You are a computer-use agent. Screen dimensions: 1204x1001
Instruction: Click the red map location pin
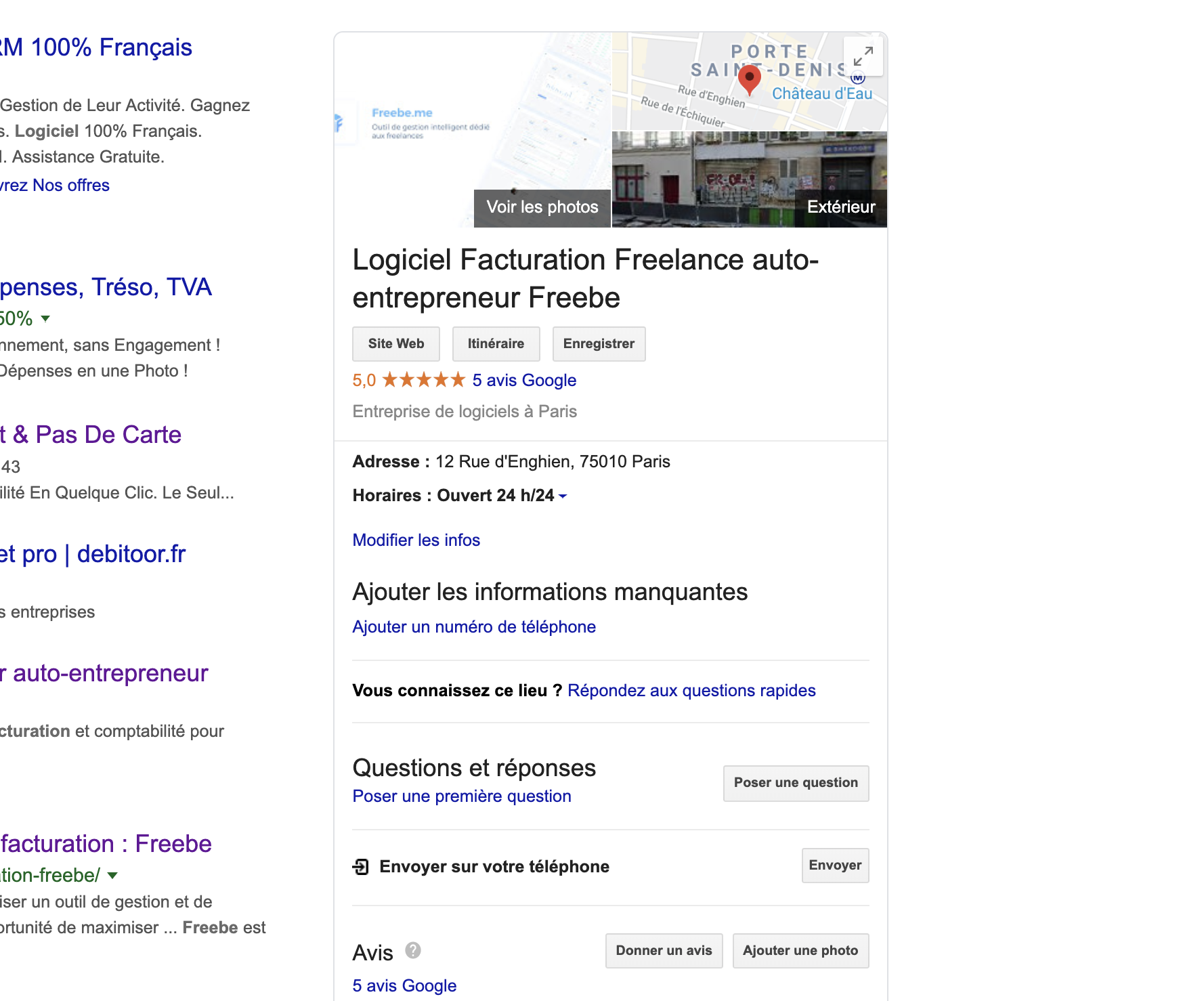click(749, 80)
